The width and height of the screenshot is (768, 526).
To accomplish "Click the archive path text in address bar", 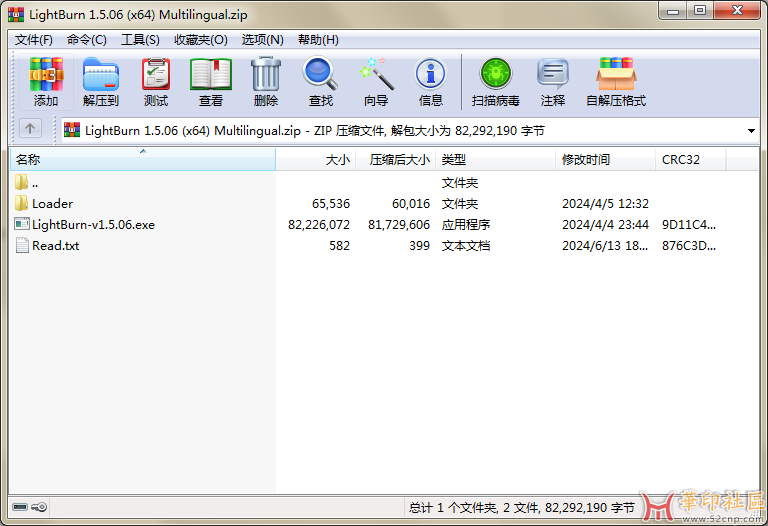I will click(315, 131).
